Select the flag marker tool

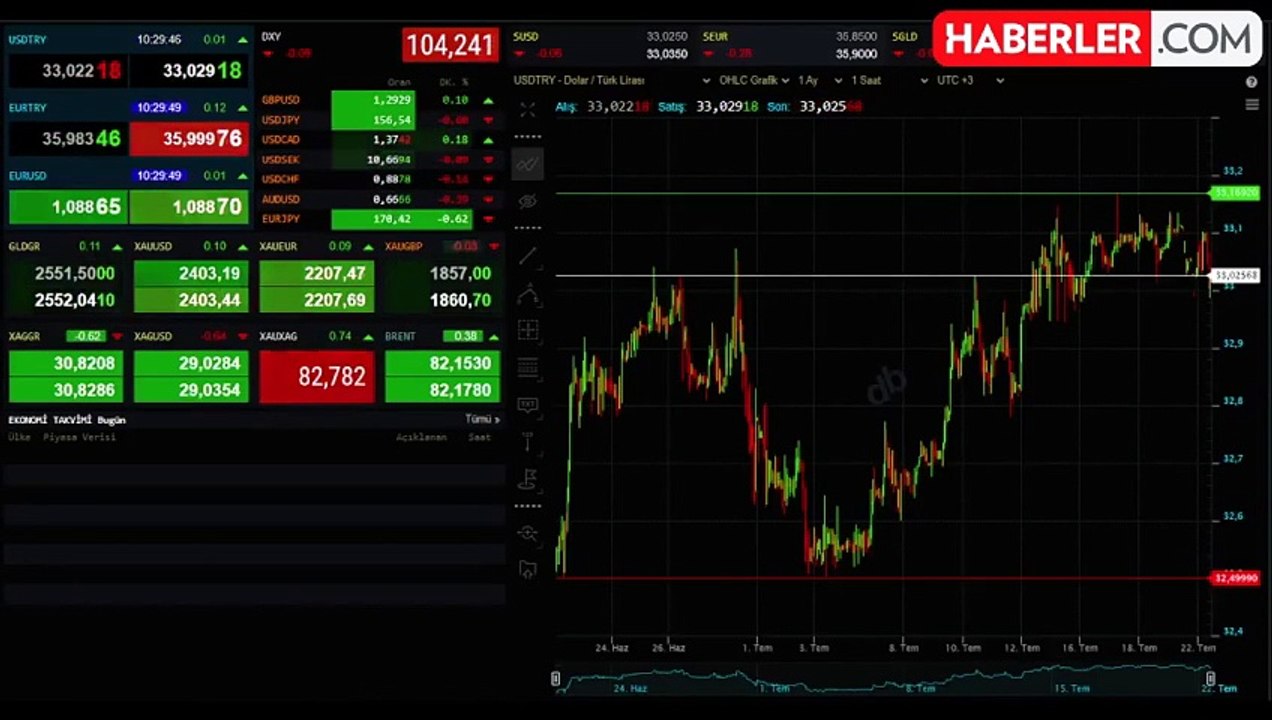pos(528,479)
